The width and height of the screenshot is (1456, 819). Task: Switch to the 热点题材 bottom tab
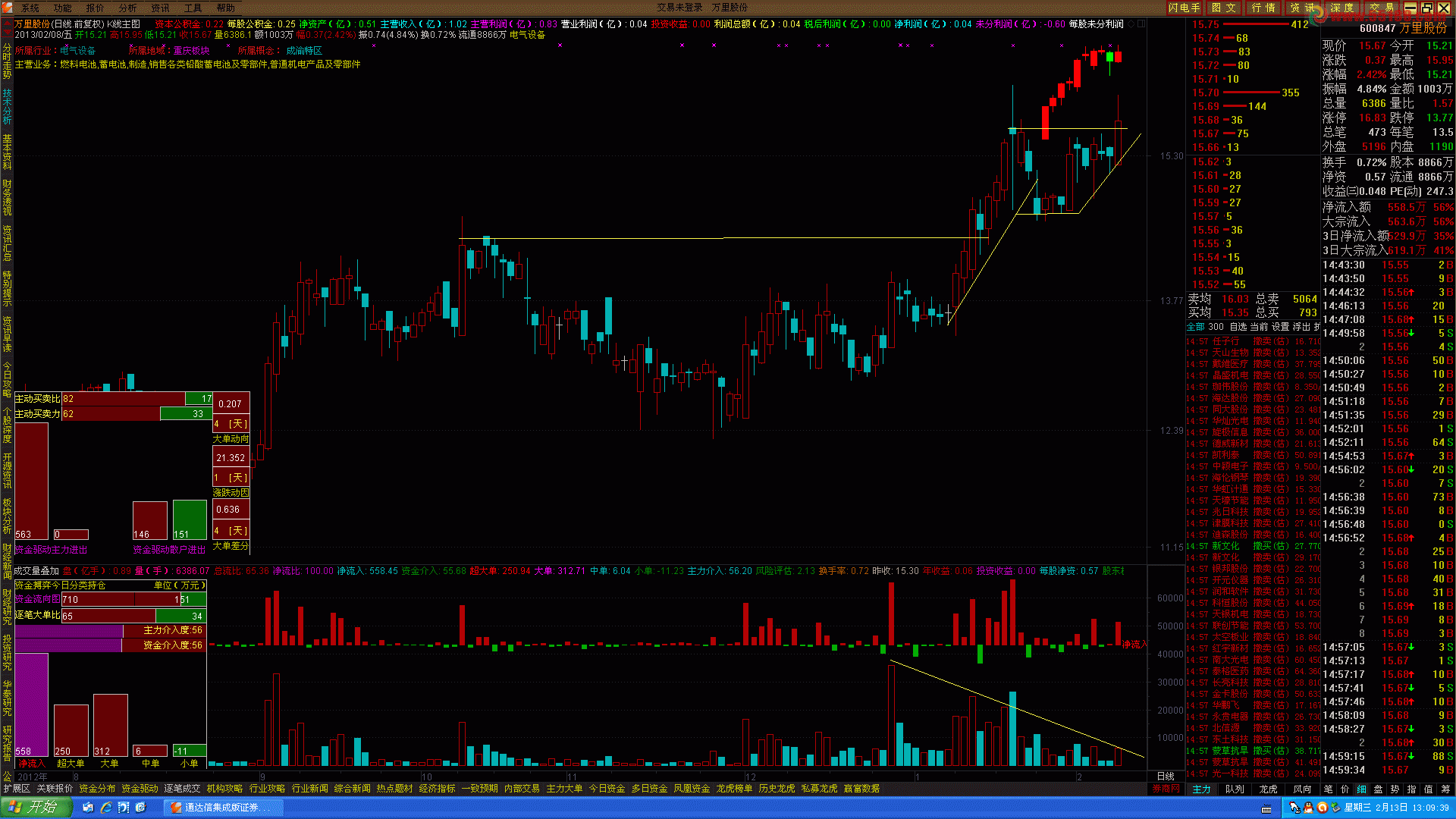click(x=394, y=789)
